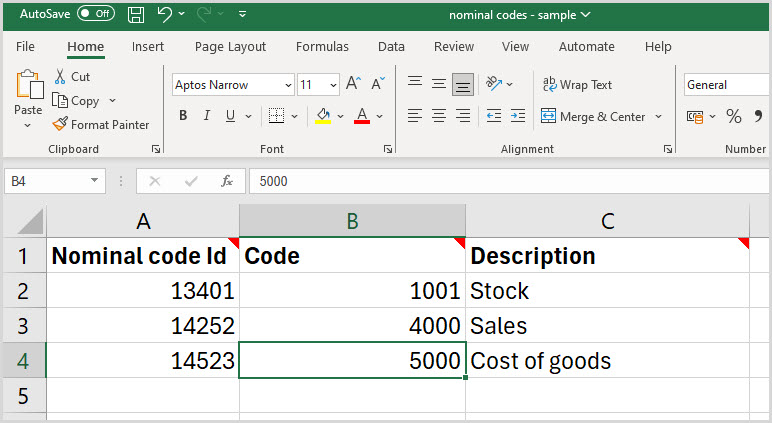
Task: Open the Font Color palette arrow
Action: [380, 116]
